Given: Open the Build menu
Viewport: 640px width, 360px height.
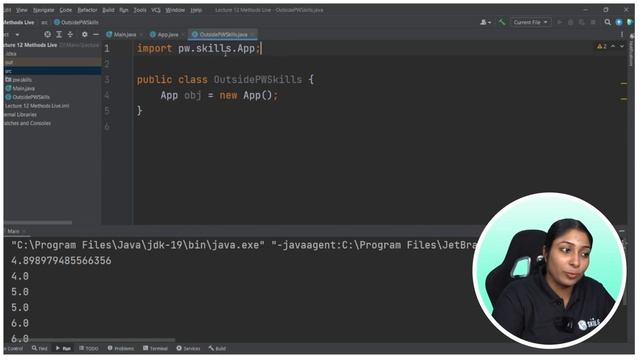Looking at the screenshot, I should 108,10.
